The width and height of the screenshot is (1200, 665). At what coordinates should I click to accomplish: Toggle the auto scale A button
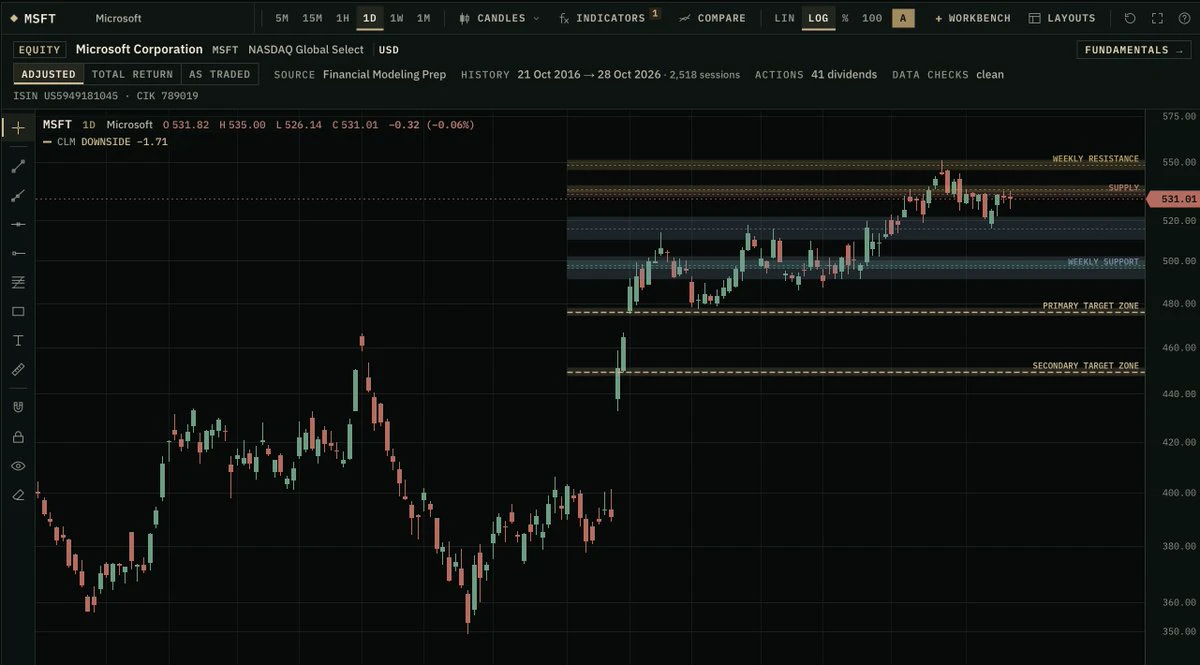(903, 18)
